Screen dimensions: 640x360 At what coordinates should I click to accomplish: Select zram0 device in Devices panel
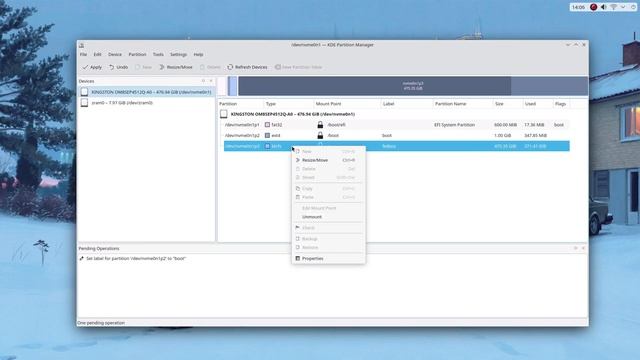coord(147,103)
